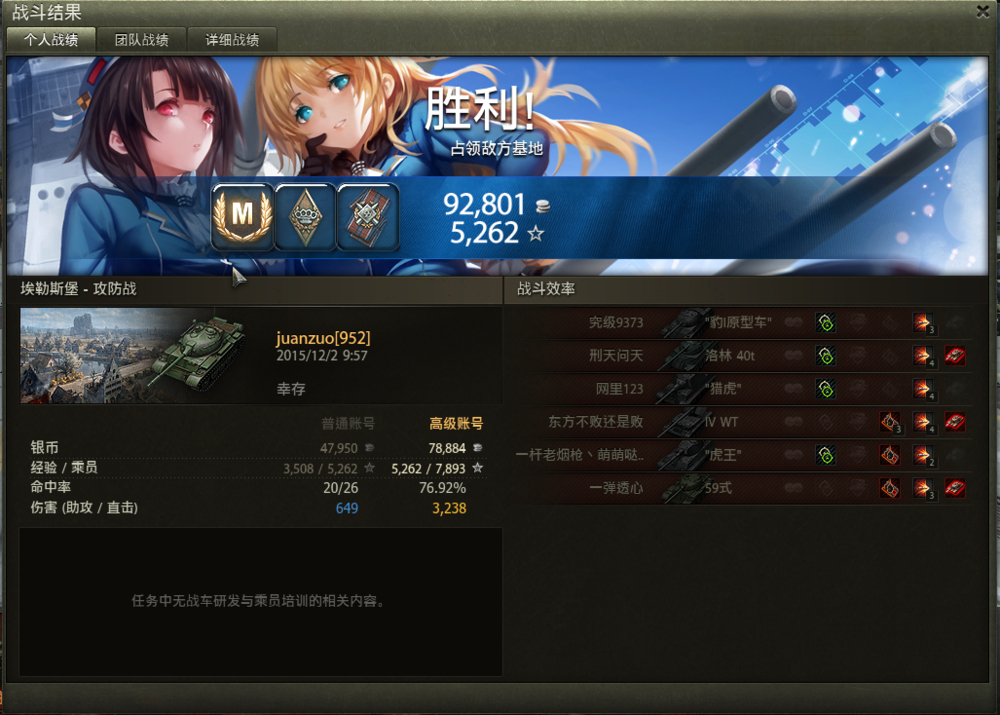Click the 普通账号 column header
The image size is (1000, 715).
click(x=348, y=424)
